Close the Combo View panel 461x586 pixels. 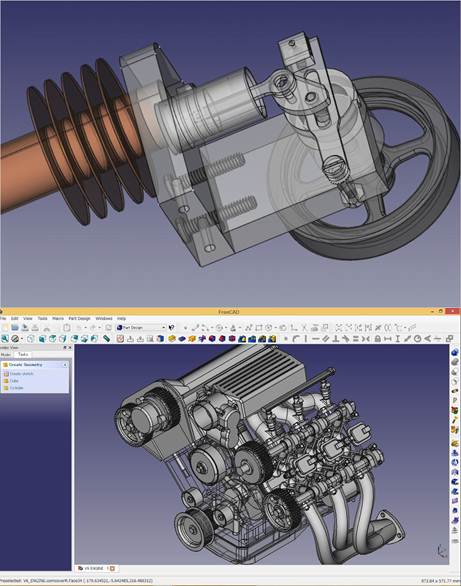[69, 348]
